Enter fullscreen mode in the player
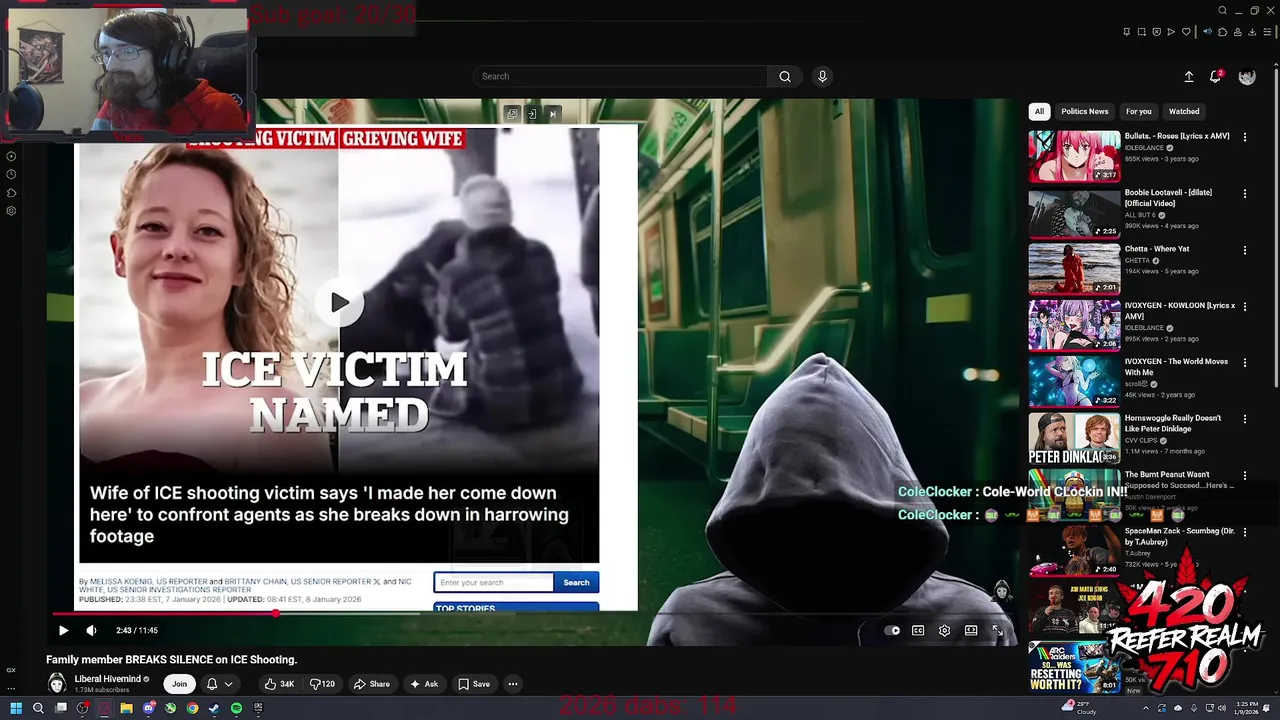The height and width of the screenshot is (720, 1280). tap(997, 630)
